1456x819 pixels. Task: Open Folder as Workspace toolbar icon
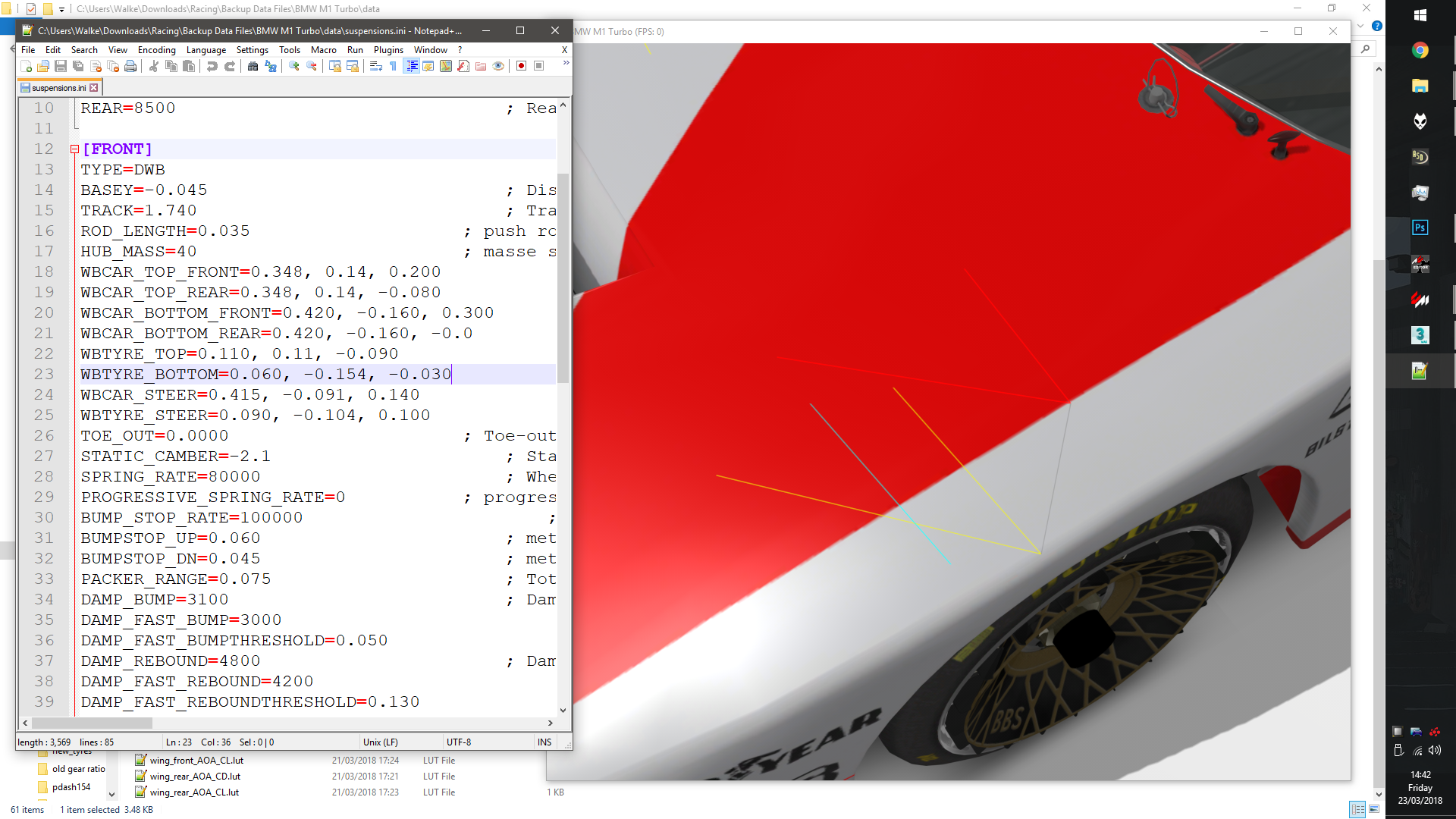pos(481,66)
